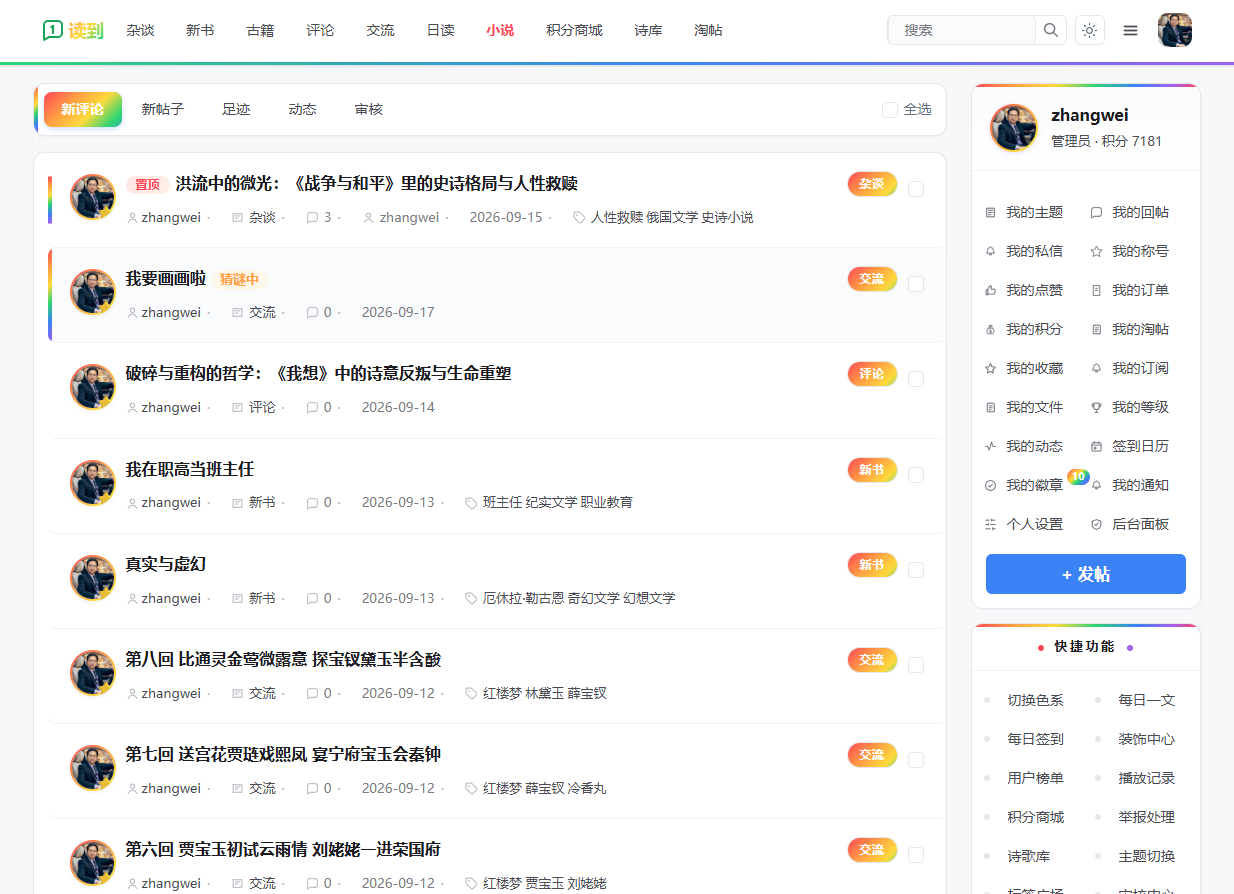Open the 古籍 navigation item
This screenshot has width=1234, height=894.
[260, 30]
